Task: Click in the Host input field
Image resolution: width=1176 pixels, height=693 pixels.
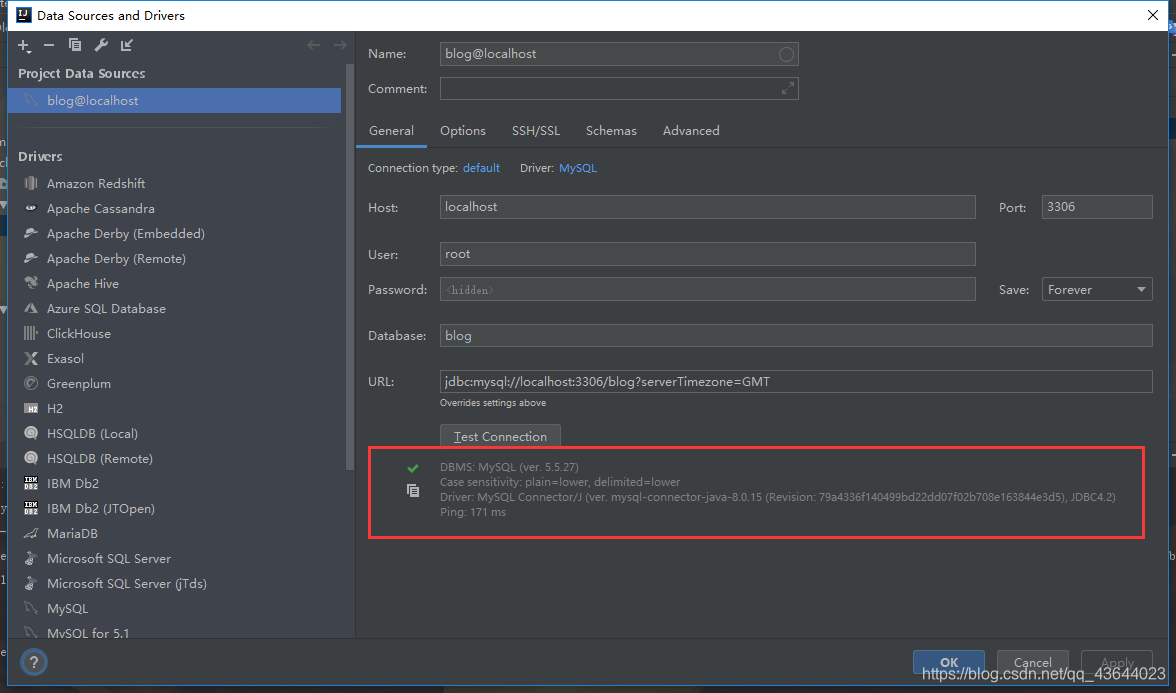Action: pyautogui.click(x=707, y=207)
